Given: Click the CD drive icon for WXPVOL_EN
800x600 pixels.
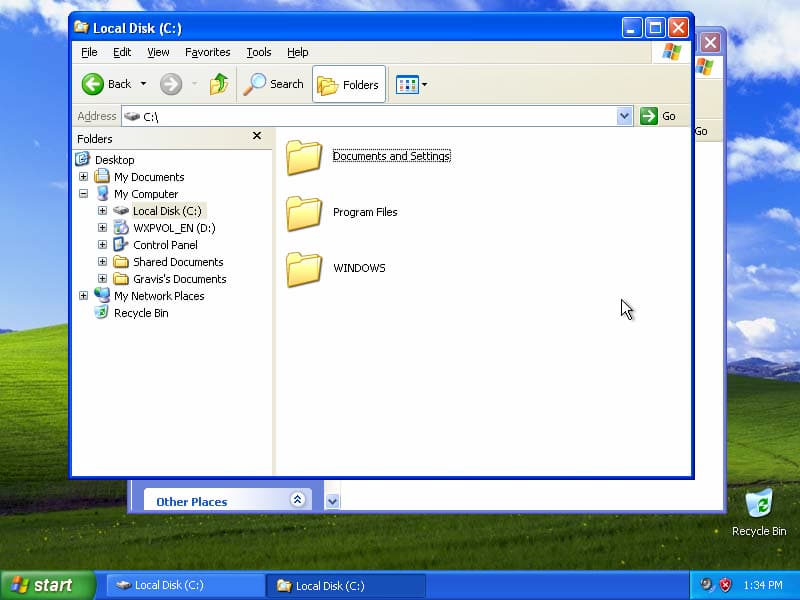Looking at the screenshot, I should pyautogui.click(x=121, y=228).
